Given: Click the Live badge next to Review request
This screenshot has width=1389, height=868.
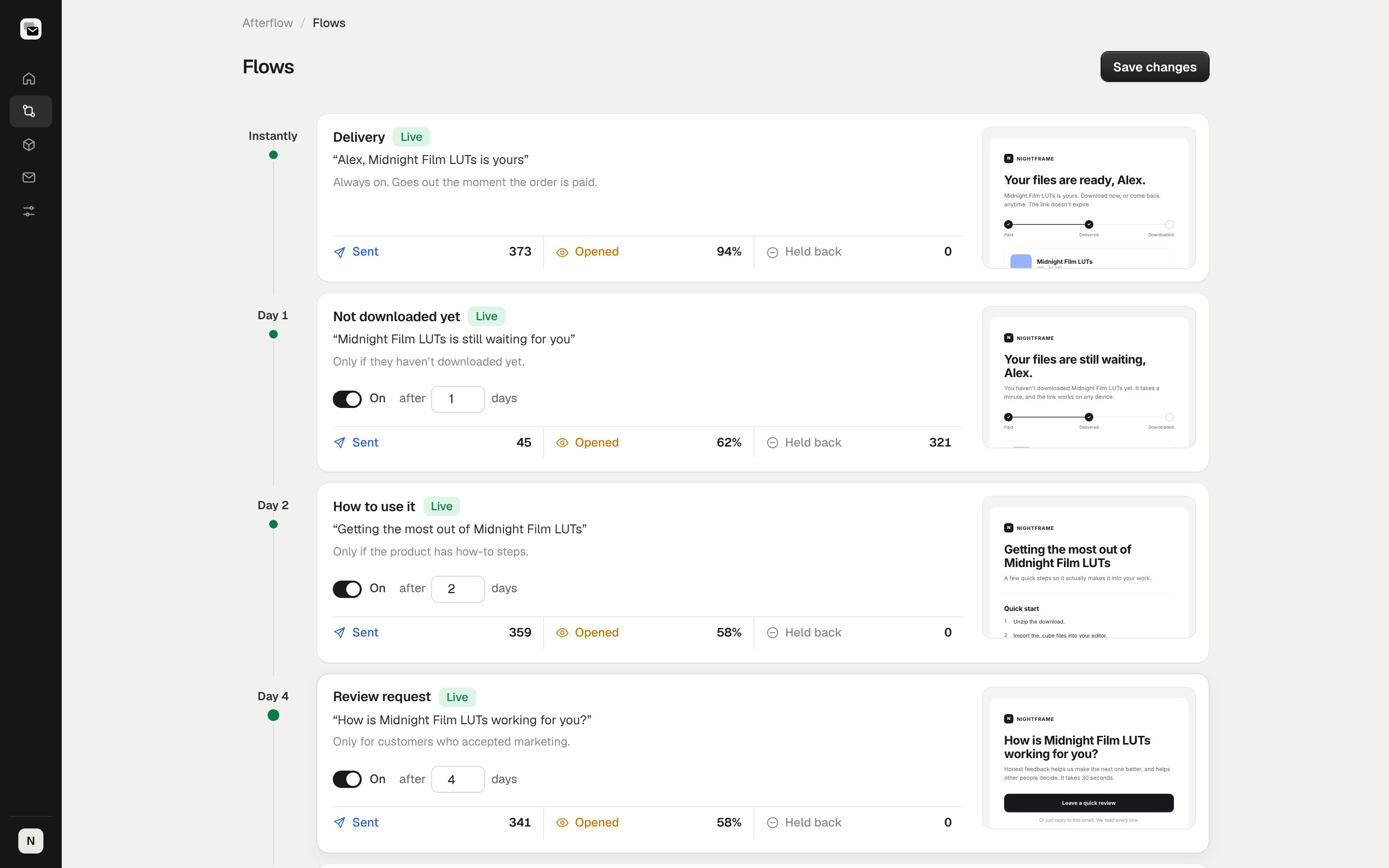Looking at the screenshot, I should coord(457,697).
